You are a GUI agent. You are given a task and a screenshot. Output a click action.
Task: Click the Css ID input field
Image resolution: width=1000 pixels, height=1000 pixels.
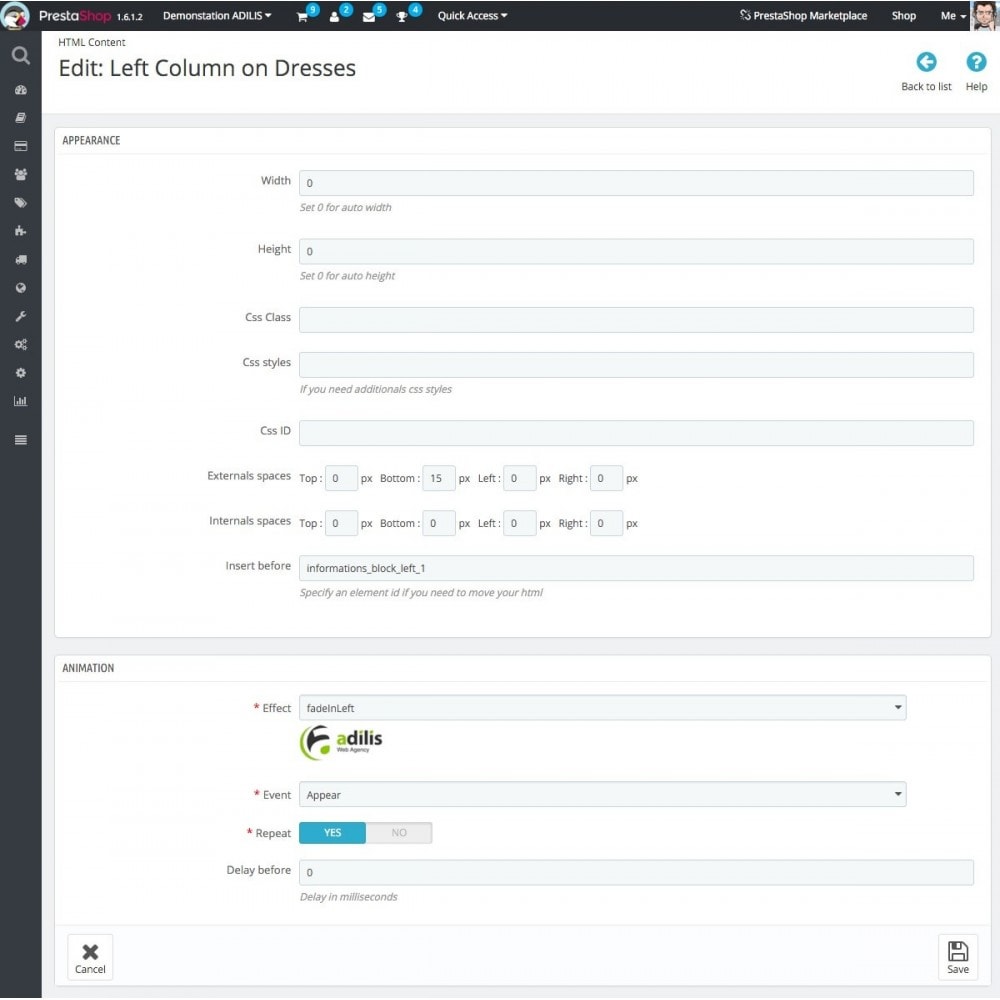(x=636, y=433)
